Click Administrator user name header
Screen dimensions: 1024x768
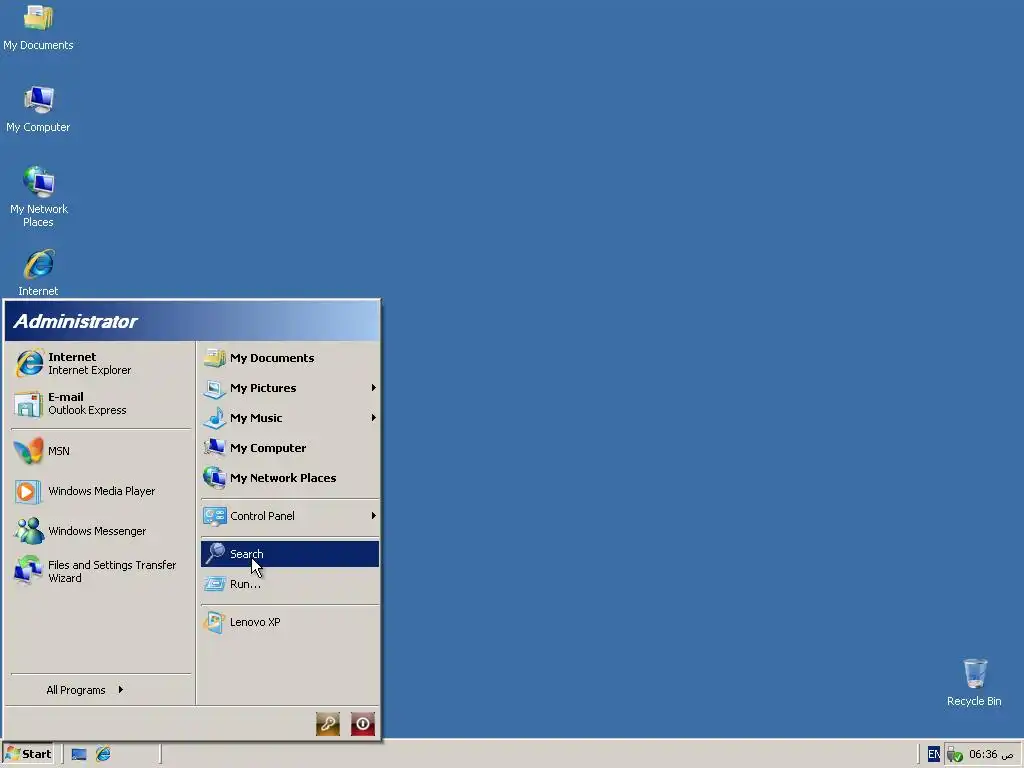[75, 321]
